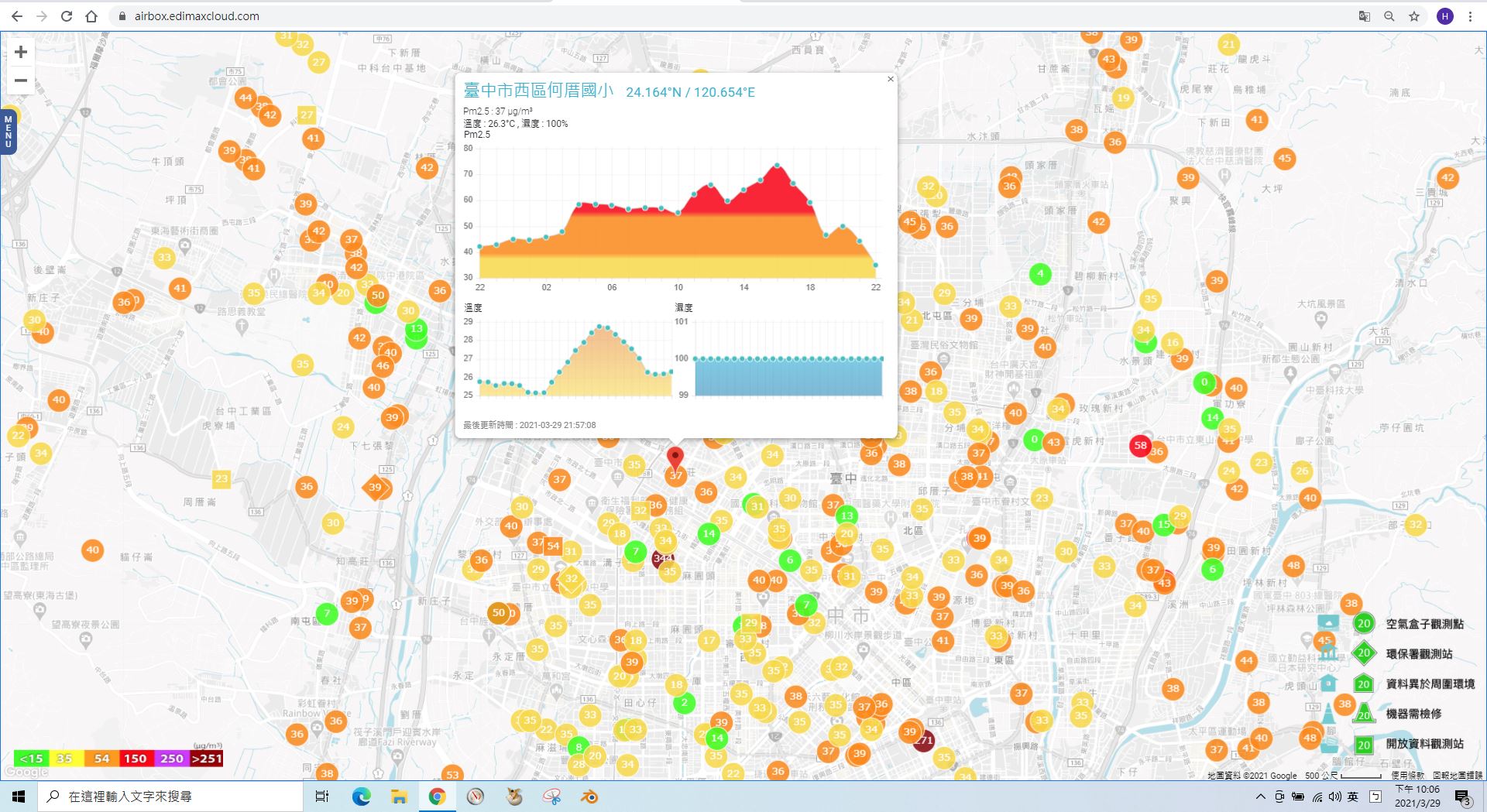
Task: Select the square 54 open-data marker
Action: point(553,546)
